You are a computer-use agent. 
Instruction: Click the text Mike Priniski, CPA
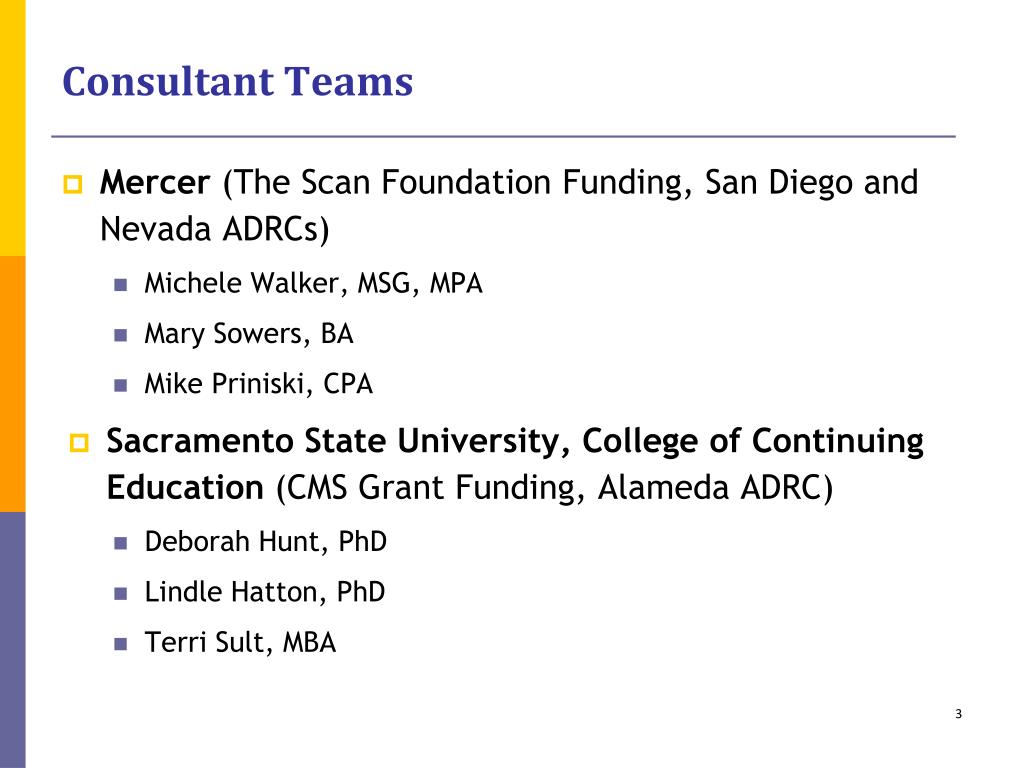click(x=259, y=384)
